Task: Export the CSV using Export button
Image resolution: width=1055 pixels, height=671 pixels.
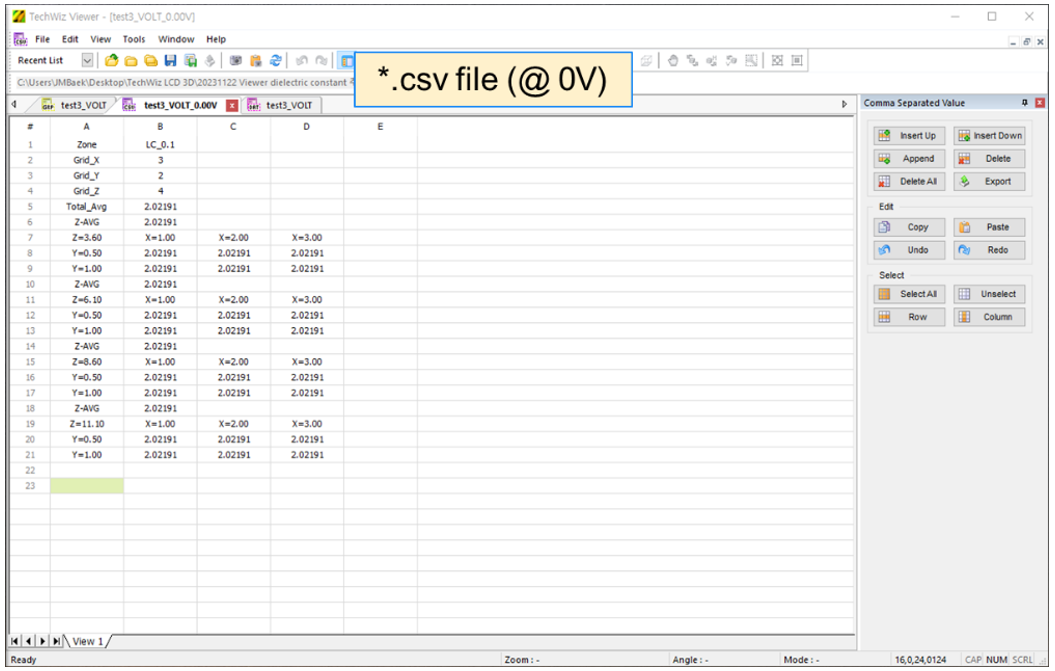Action: click(989, 182)
